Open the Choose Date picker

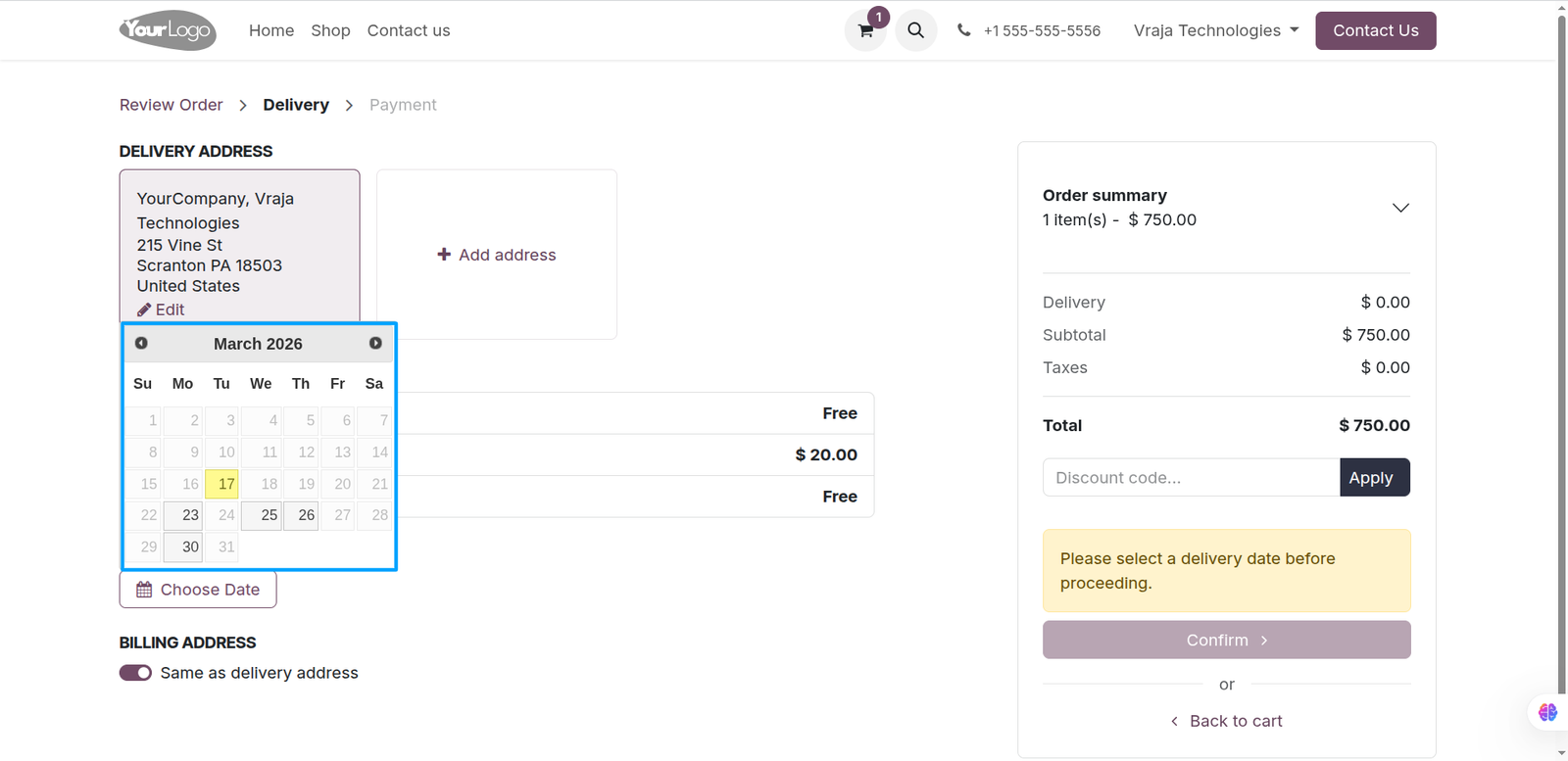coord(198,590)
